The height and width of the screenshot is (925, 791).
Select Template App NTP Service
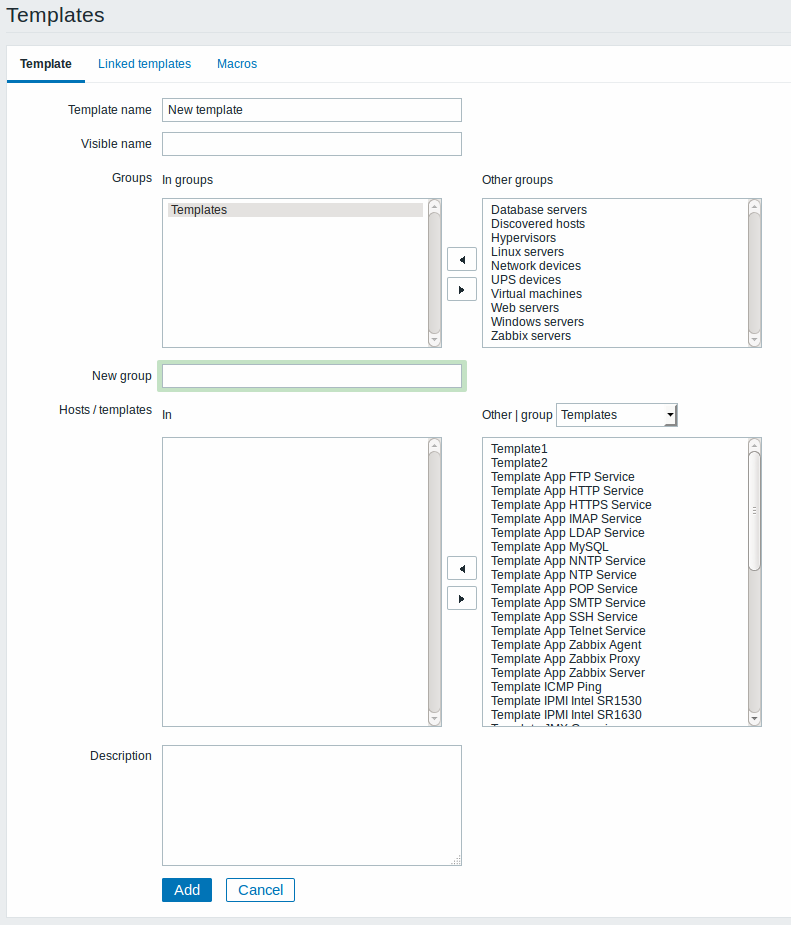point(563,575)
